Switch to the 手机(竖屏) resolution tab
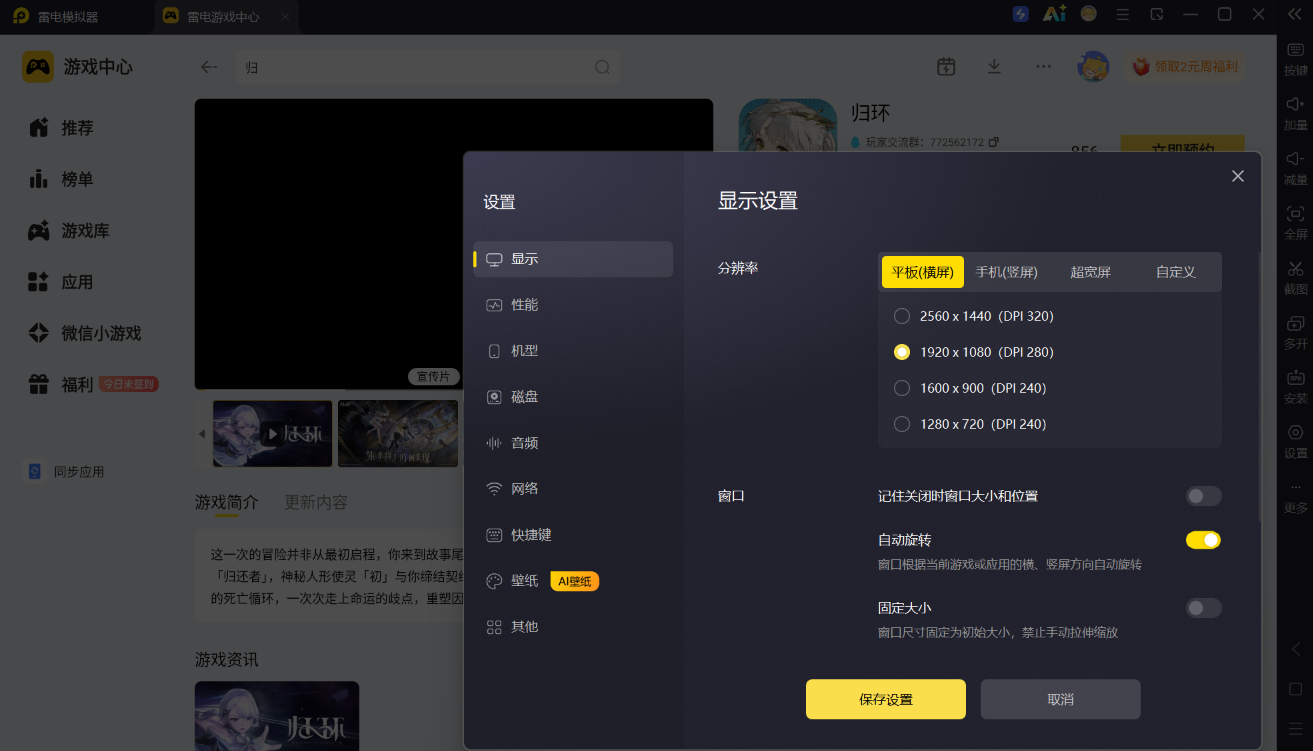Image resolution: width=1313 pixels, height=751 pixels. click(1007, 272)
